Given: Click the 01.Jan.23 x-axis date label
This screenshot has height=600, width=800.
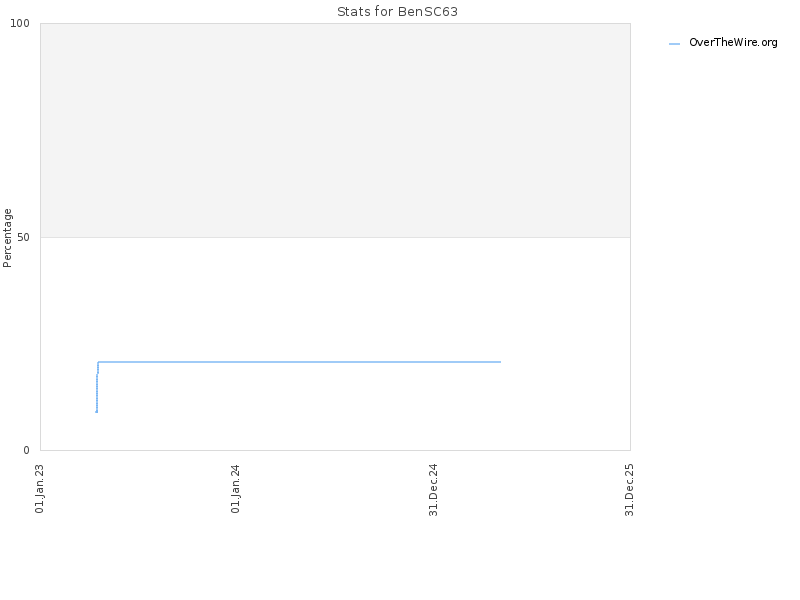Looking at the screenshot, I should click(39, 489).
